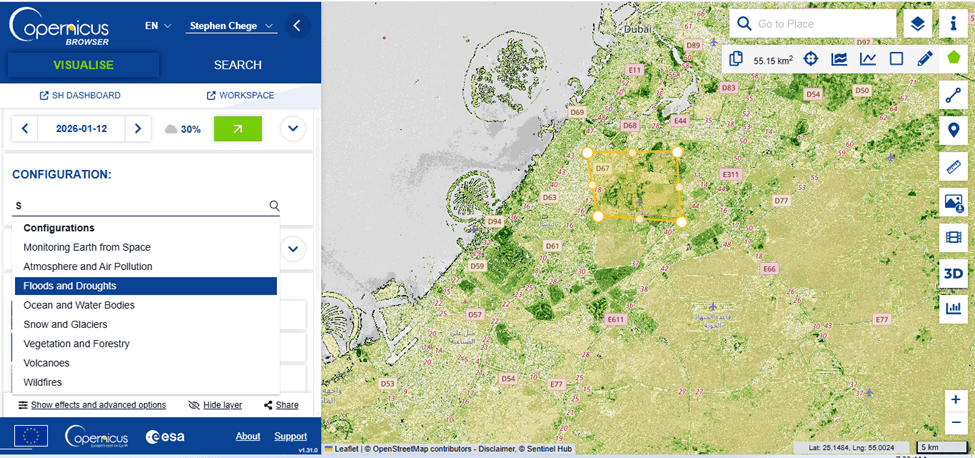Select the ruler measure tool

[x=953, y=167]
